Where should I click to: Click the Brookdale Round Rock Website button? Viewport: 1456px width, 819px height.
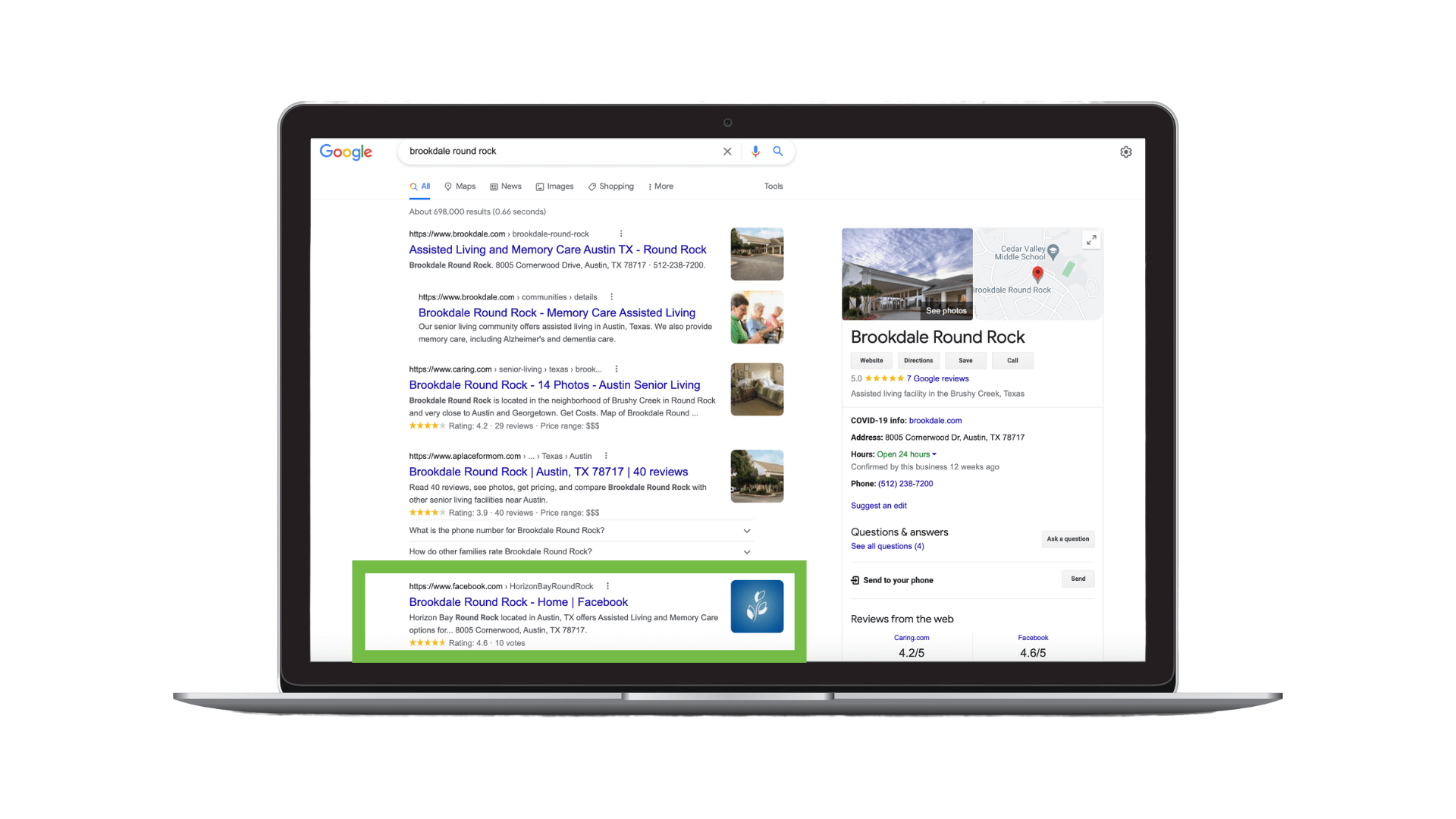tap(869, 360)
